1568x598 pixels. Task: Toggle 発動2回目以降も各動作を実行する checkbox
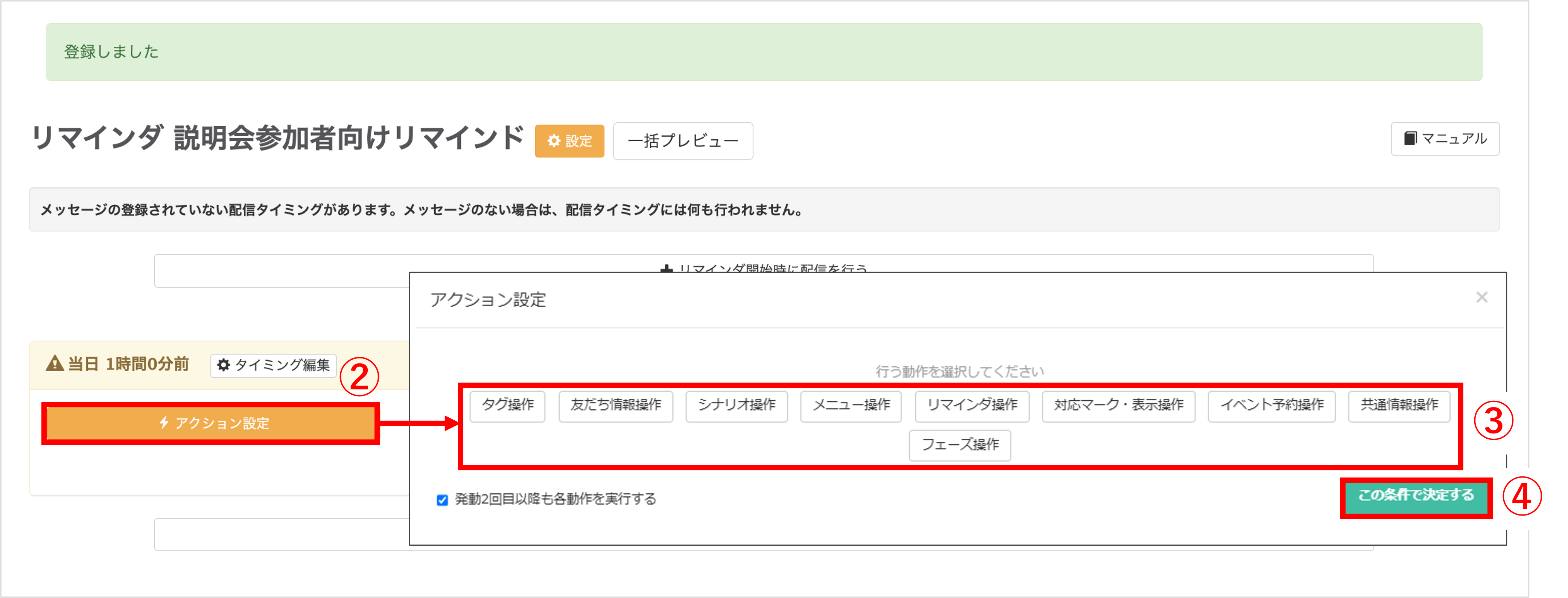[x=443, y=500]
